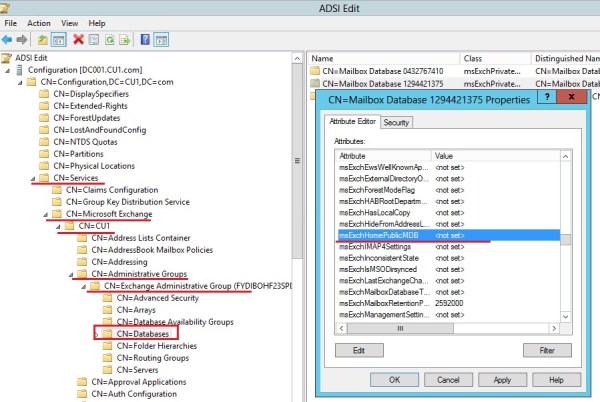Open the Action menu
Viewport: 600px width, 402px height.
(x=39, y=22)
